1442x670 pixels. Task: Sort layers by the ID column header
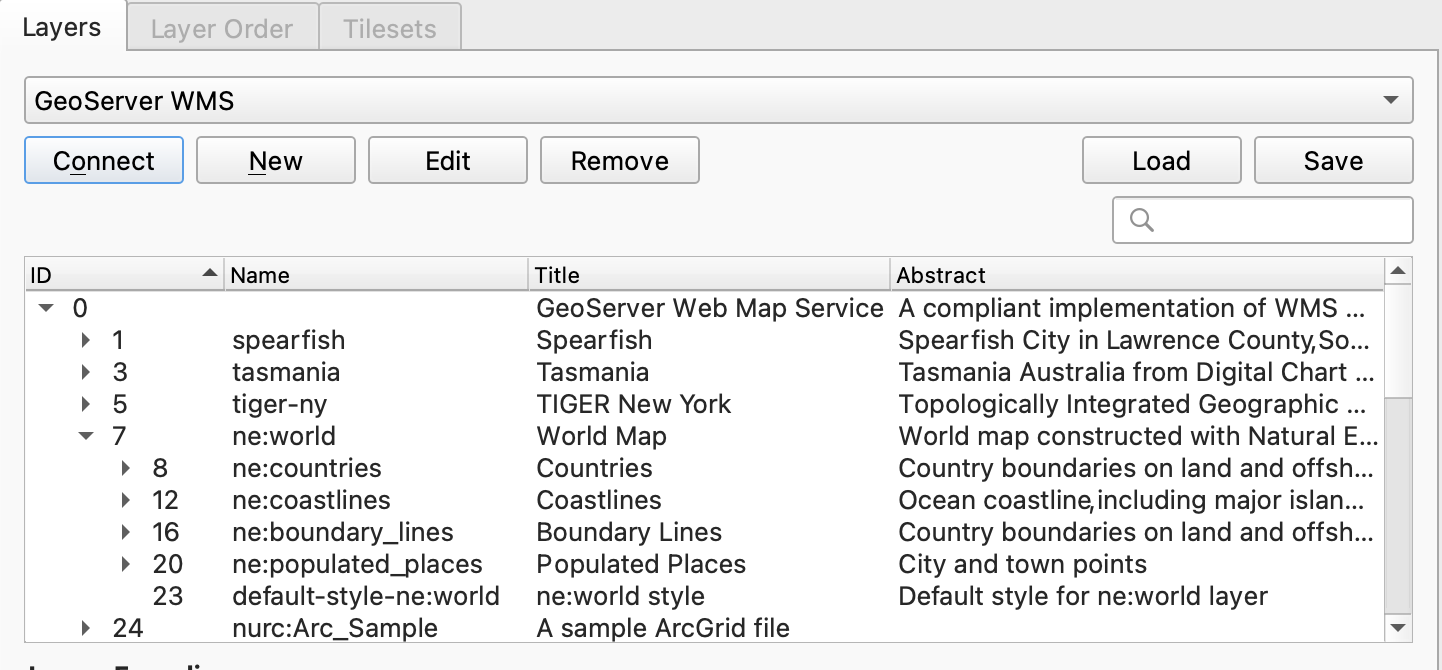pos(120,275)
